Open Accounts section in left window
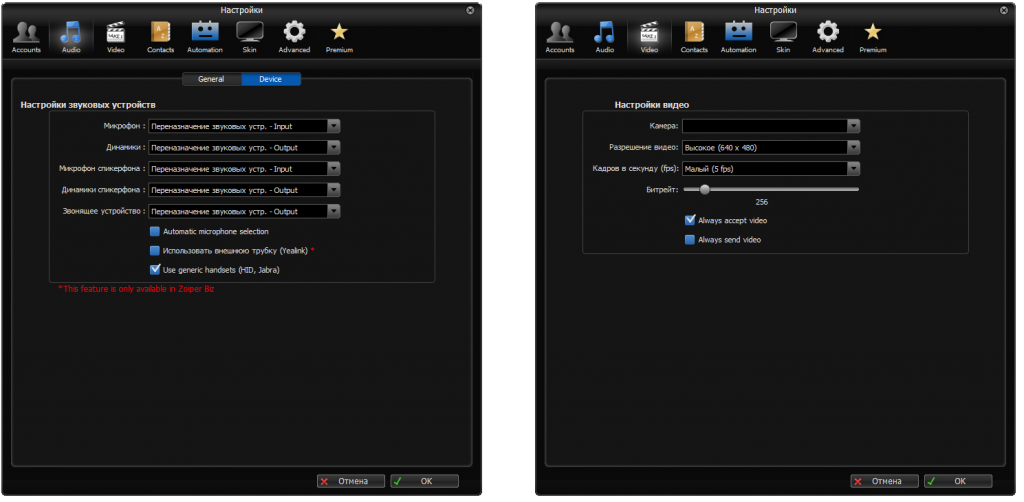Viewport: 1024px width, 502px height. tap(26, 38)
